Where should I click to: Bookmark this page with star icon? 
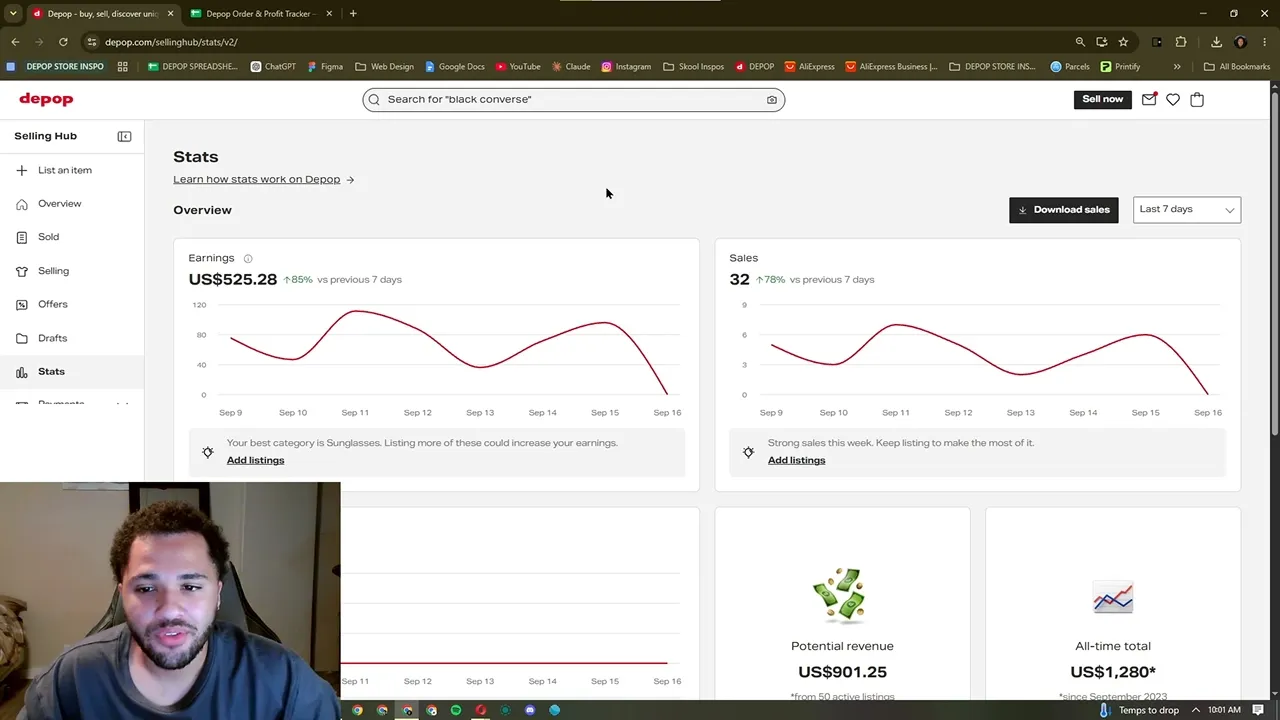coord(1123,42)
